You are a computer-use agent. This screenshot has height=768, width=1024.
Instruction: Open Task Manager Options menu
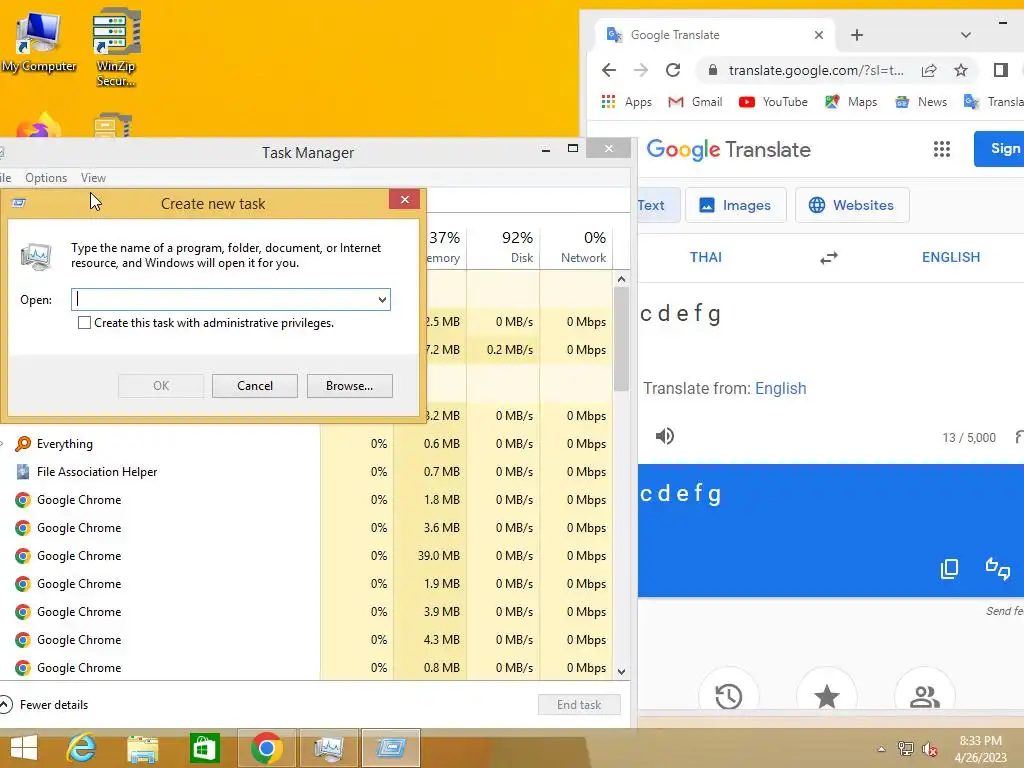point(46,178)
